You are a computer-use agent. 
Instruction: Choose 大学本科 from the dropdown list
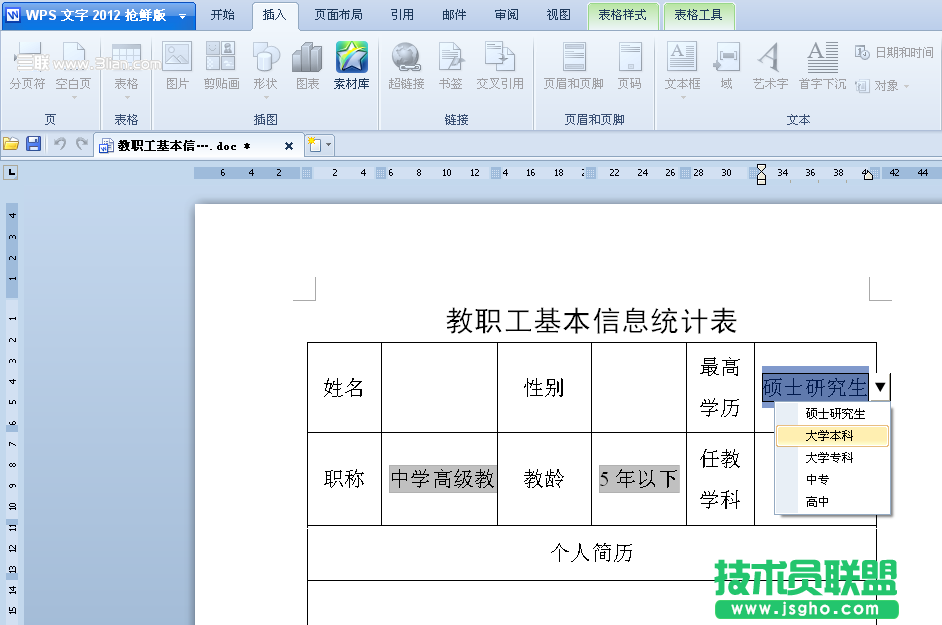click(830, 436)
